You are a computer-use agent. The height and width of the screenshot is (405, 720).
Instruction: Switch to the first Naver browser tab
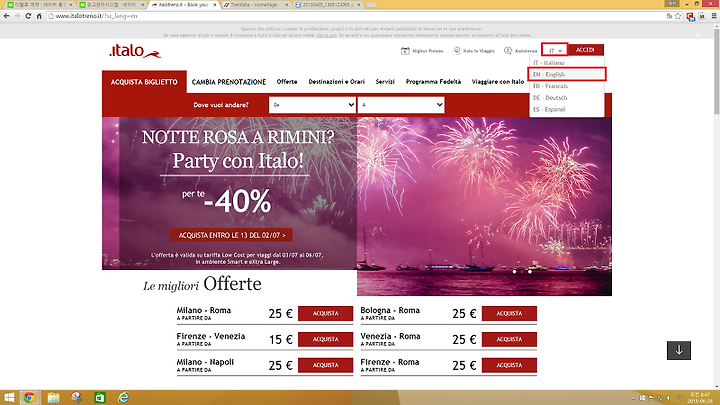[40, 5]
